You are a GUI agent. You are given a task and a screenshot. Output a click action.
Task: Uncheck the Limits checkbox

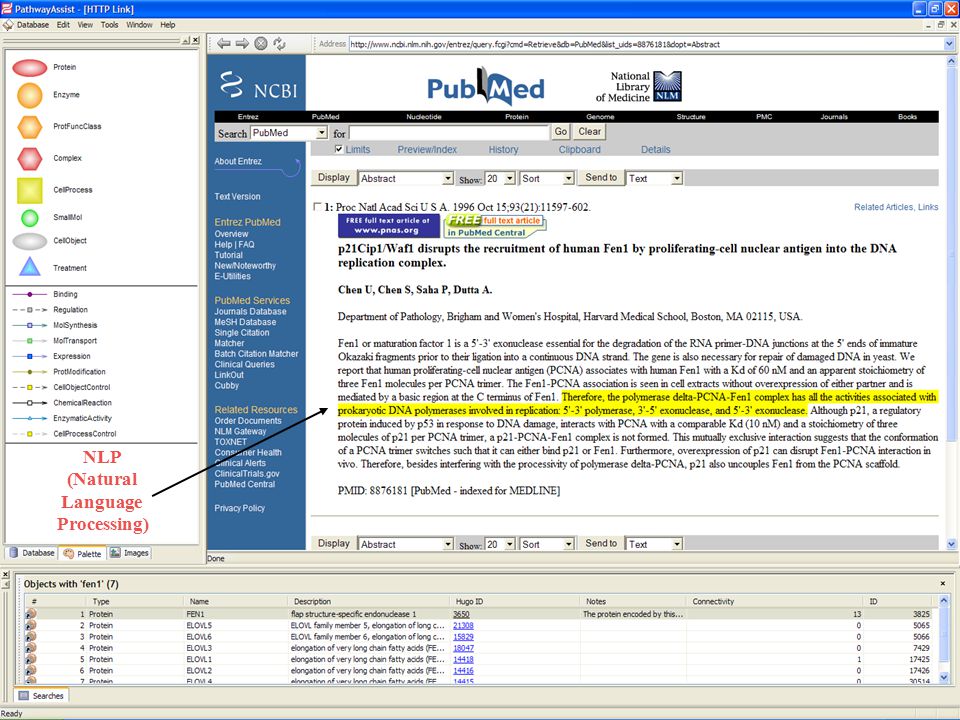339,149
